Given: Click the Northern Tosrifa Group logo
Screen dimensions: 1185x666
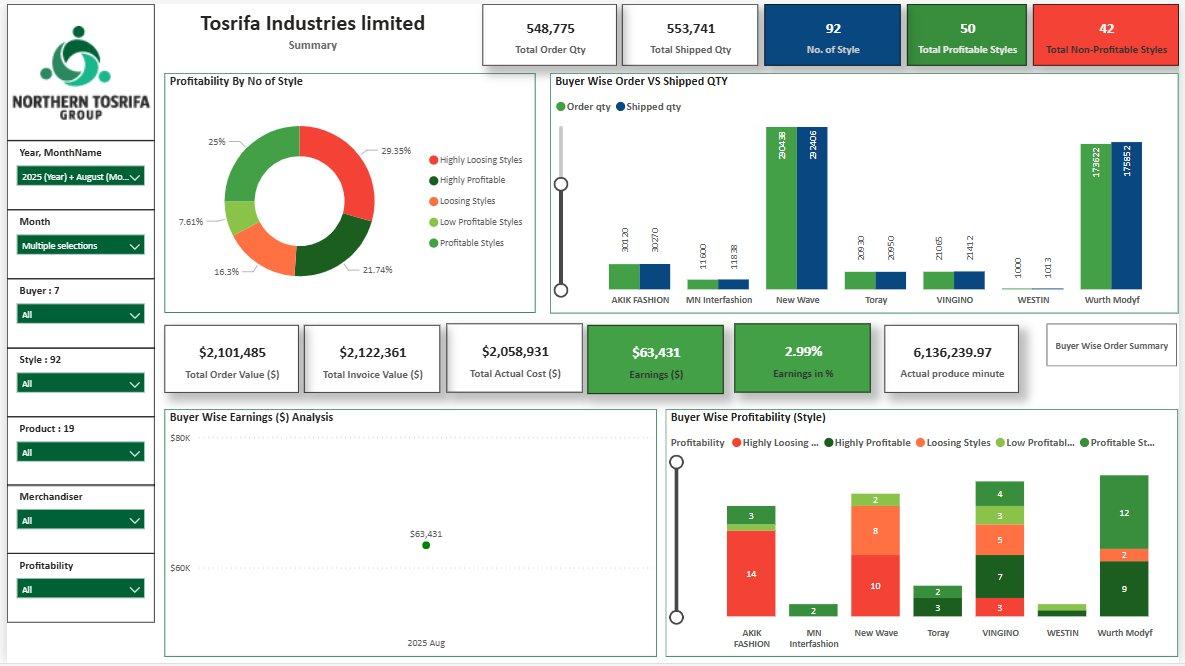Looking at the screenshot, I should point(81,73).
